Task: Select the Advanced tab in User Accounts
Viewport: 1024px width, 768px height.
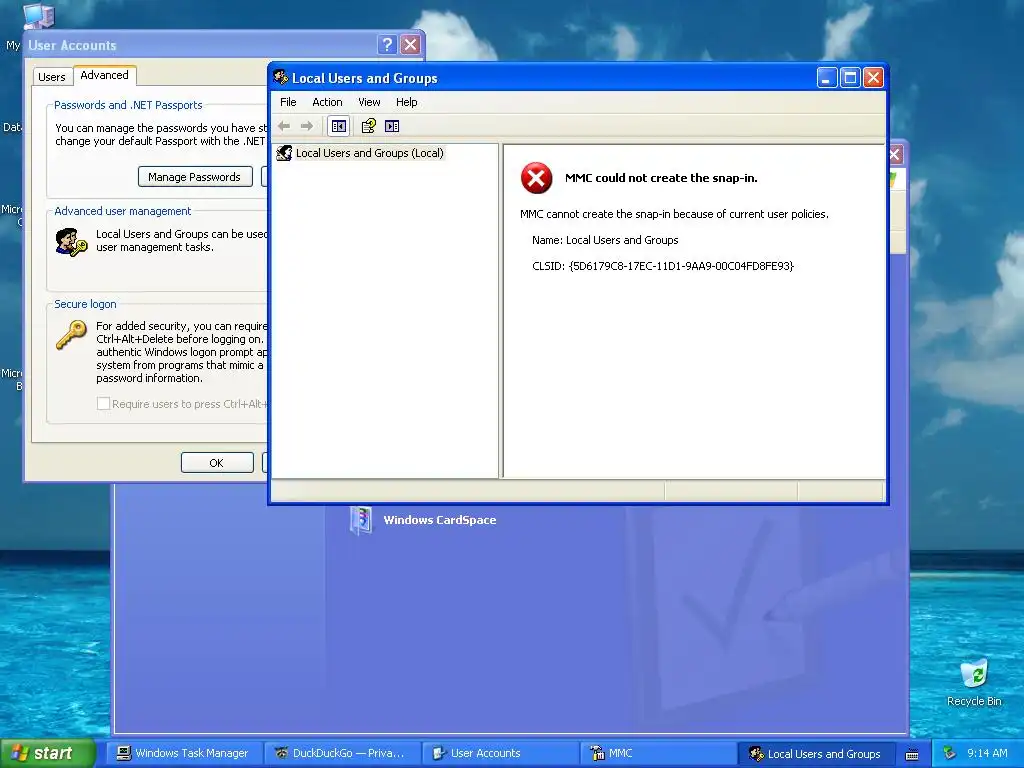Action: click(x=104, y=75)
